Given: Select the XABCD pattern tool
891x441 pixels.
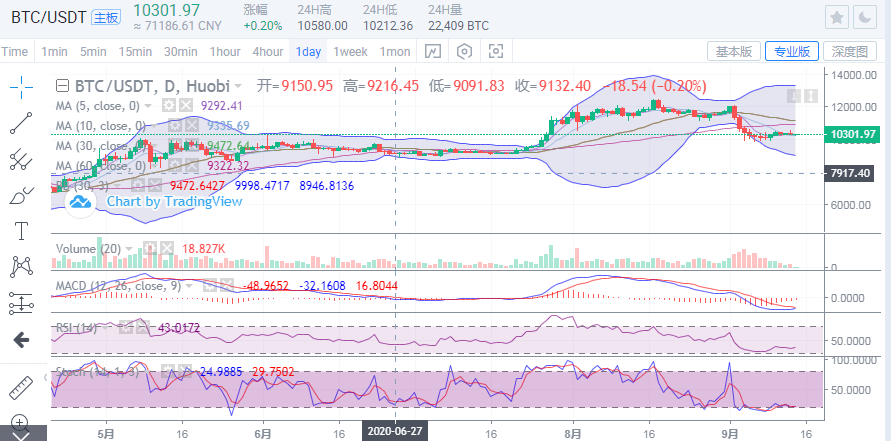Looking at the screenshot, I should click(x=21, y=267).
